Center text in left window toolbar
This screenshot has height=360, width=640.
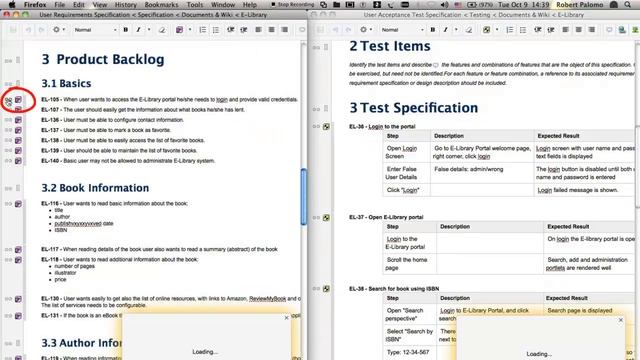[271, 30]
